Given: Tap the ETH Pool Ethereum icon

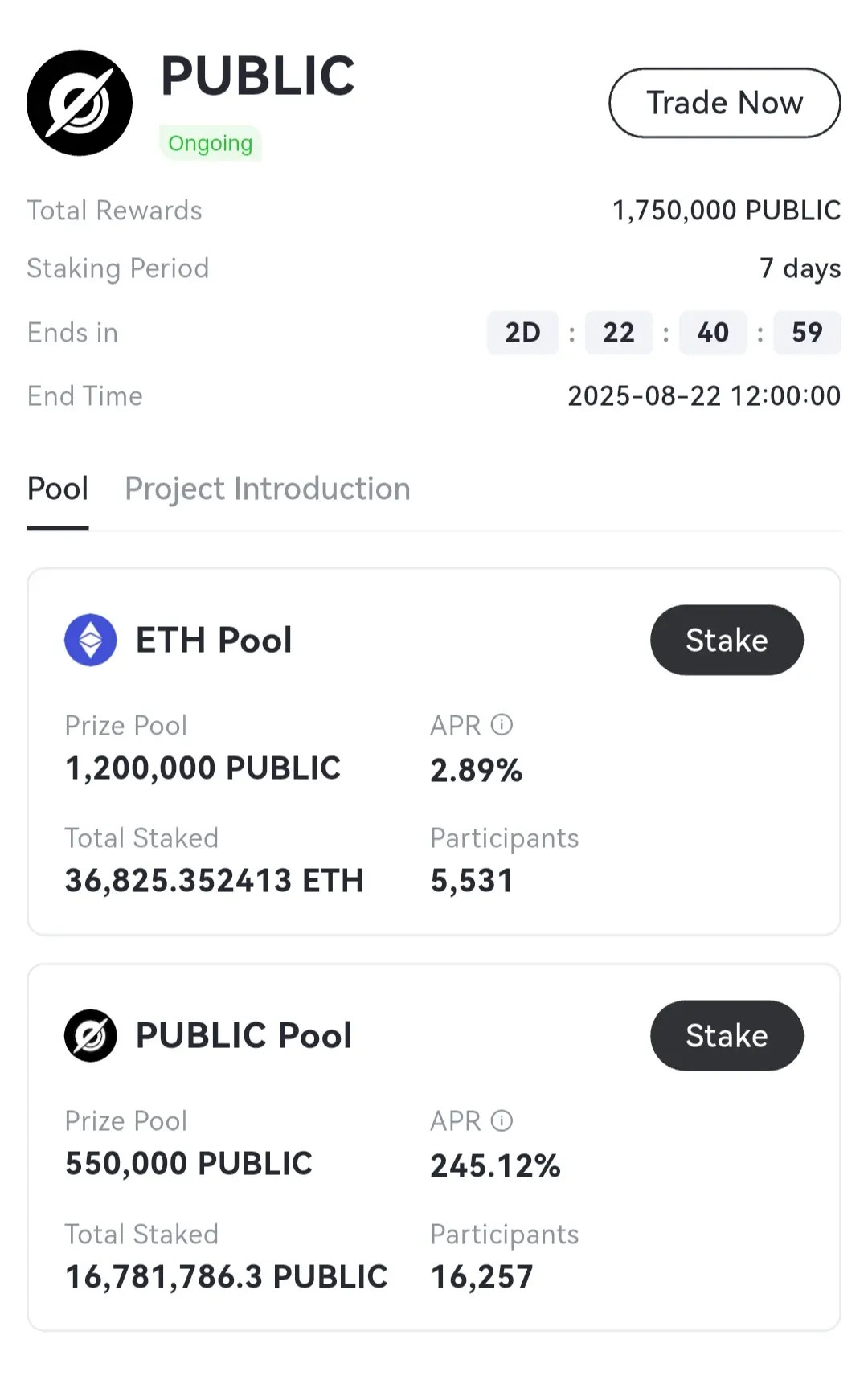Looking at the screenshot, I should [91, 640].
